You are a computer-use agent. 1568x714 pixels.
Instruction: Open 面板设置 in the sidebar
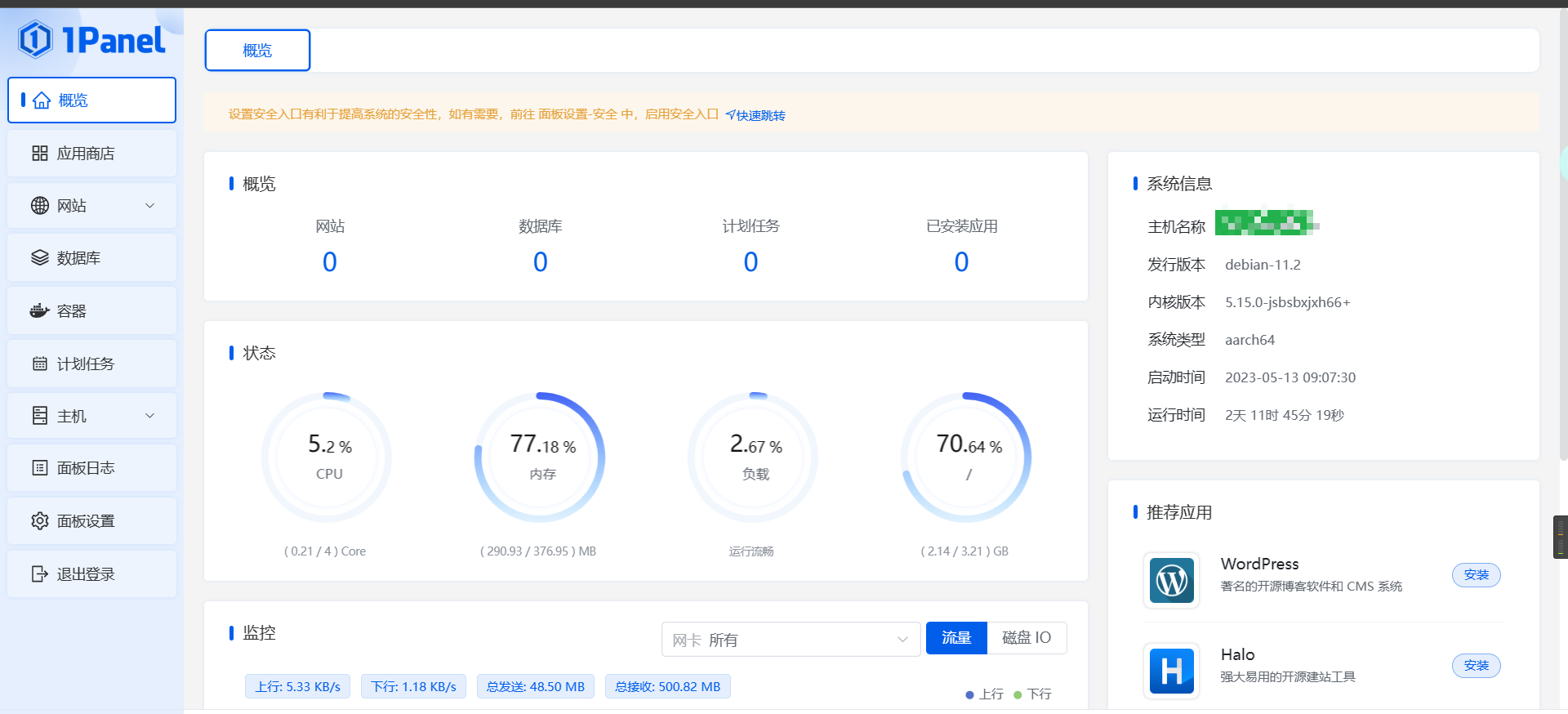[x=92, y=521]
